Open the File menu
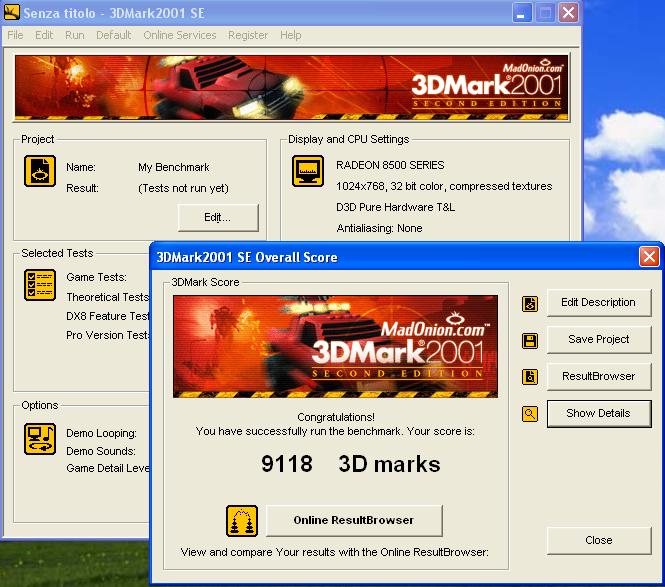This screenshot has width=665, height=587. click(15, 35)
